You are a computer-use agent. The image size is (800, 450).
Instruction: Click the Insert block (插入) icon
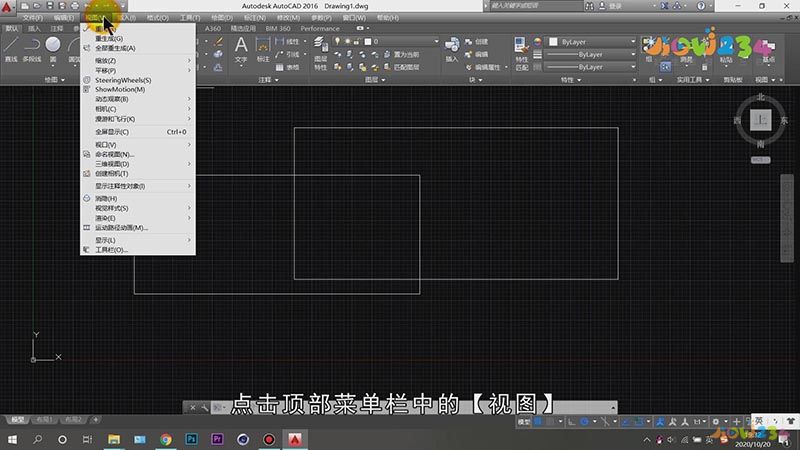point(452,45)
